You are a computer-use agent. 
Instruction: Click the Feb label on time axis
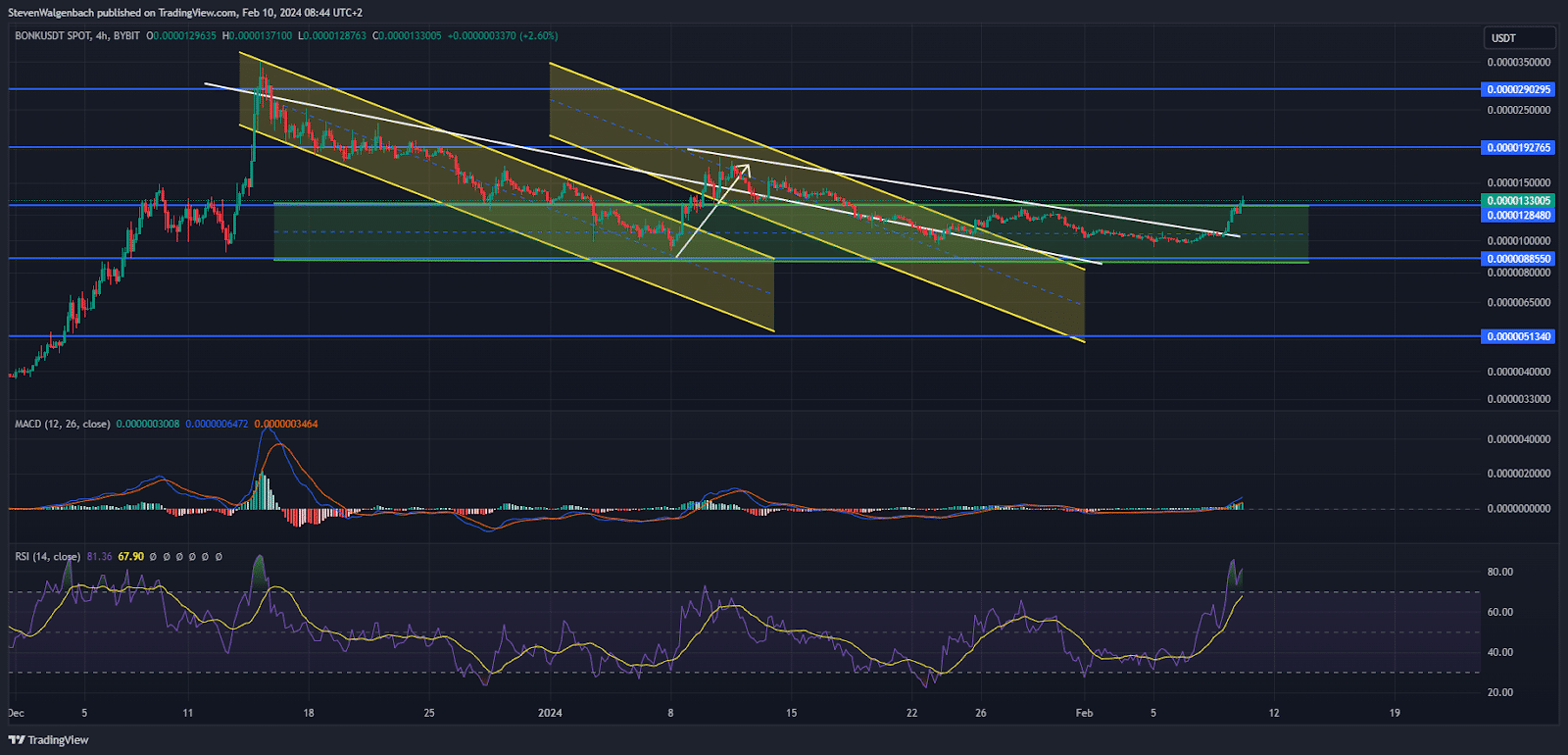click(x=1084, y=713)
